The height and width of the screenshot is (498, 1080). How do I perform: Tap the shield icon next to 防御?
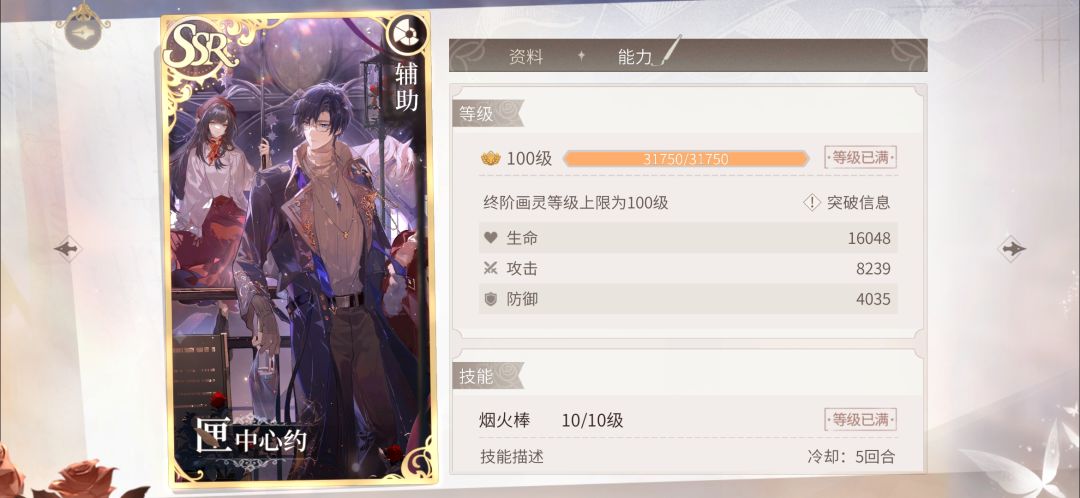pos(490,299)
